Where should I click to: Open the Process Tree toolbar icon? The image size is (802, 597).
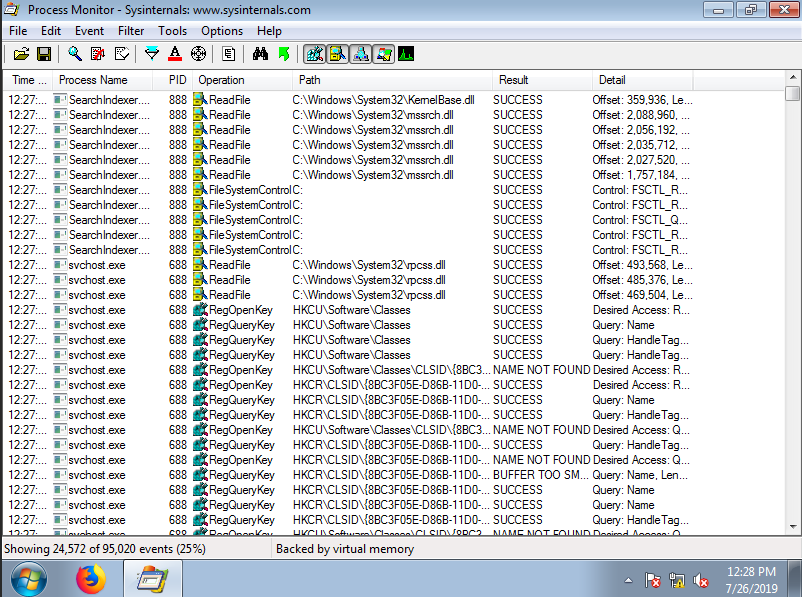pyautogui.click(x=229, y=54)
